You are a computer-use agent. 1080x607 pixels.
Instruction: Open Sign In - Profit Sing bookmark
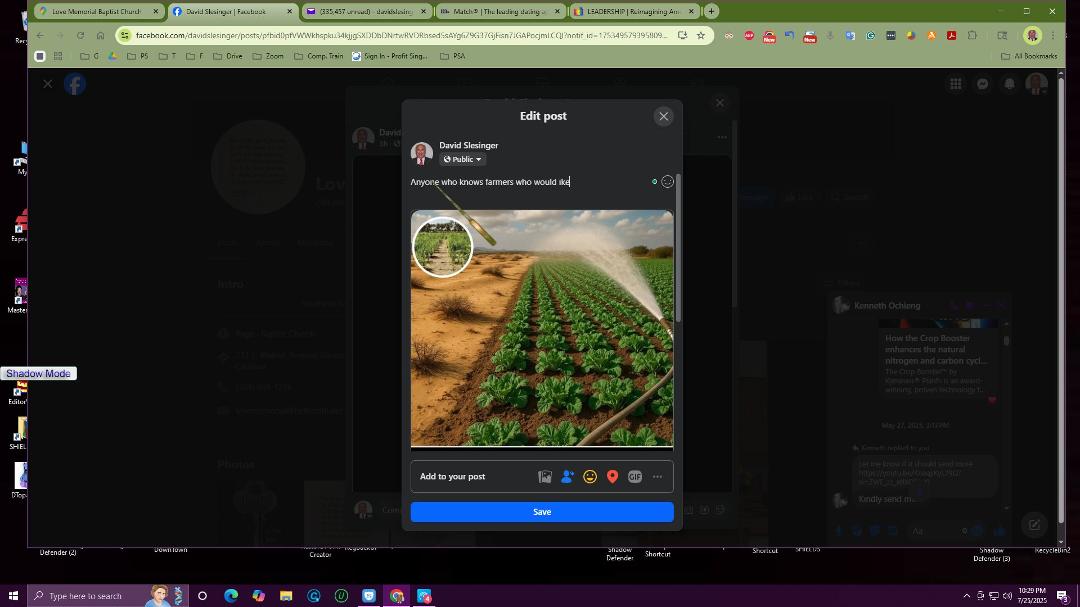point(390,56)
